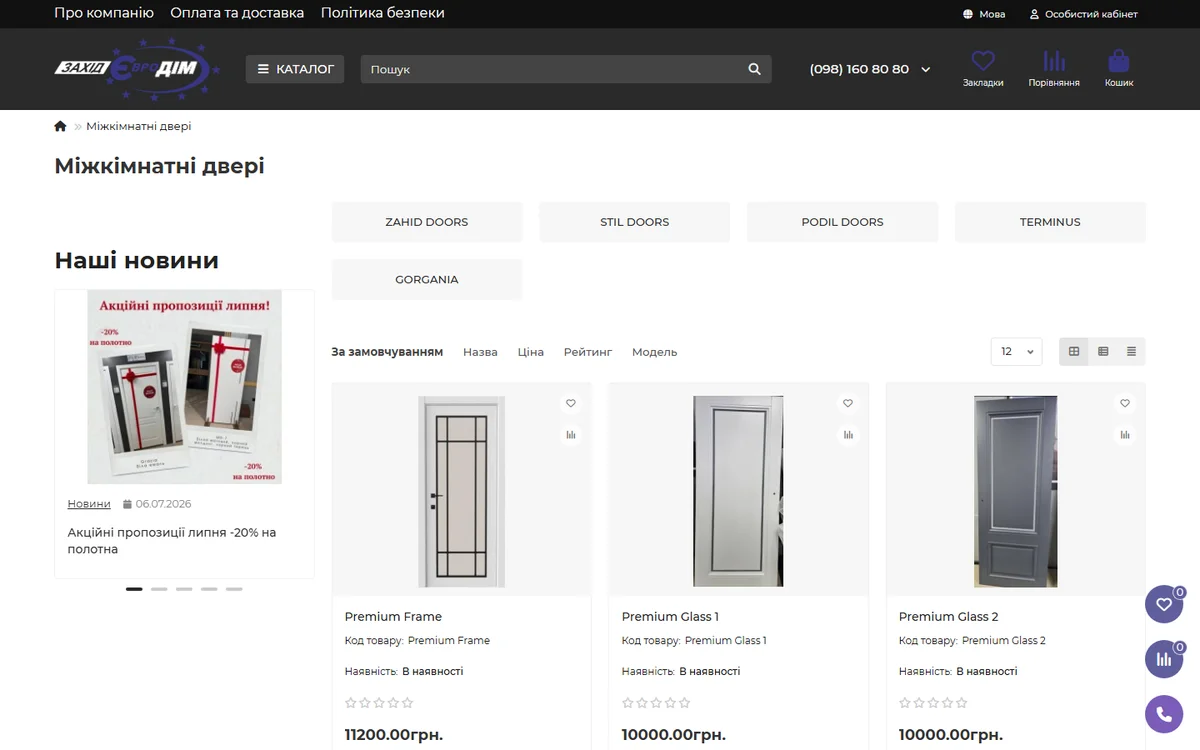Screen dimensions: 1200x750
Task: Click news date 06.07.2026
Action: click(x=163, y=504)
